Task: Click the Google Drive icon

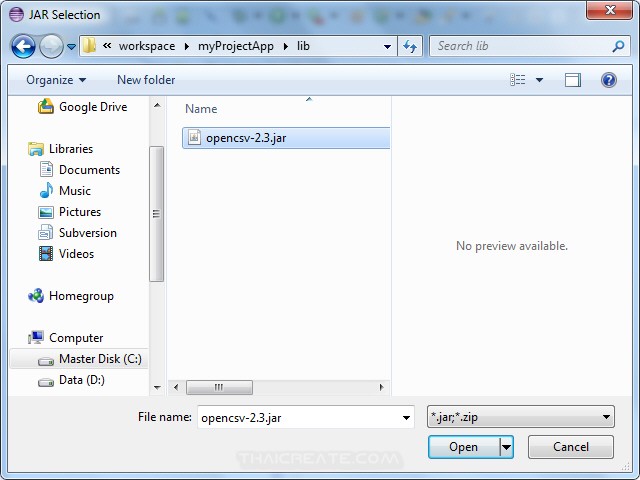Action: point(46,107)
